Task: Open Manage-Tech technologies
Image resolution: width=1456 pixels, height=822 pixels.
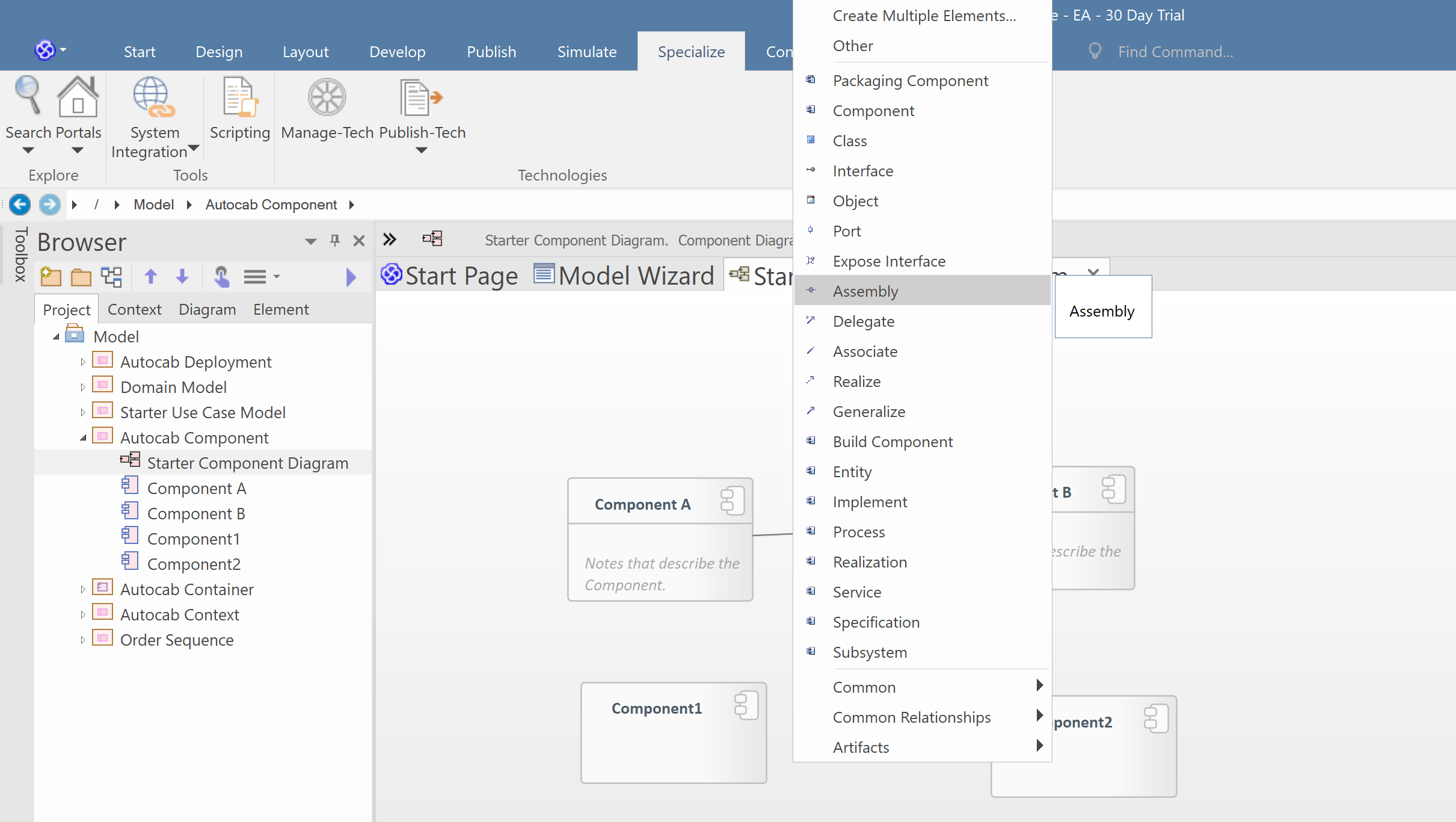Action: point(327,111)
